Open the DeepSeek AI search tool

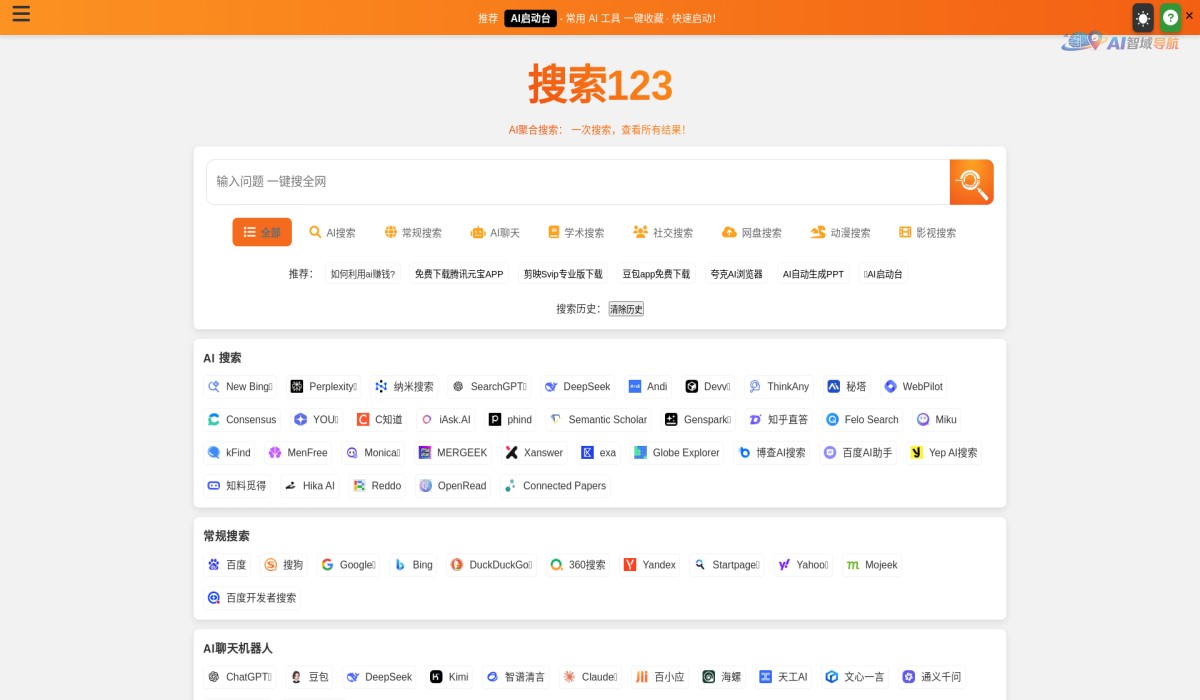pyautogui.click(x=577, y=386)
